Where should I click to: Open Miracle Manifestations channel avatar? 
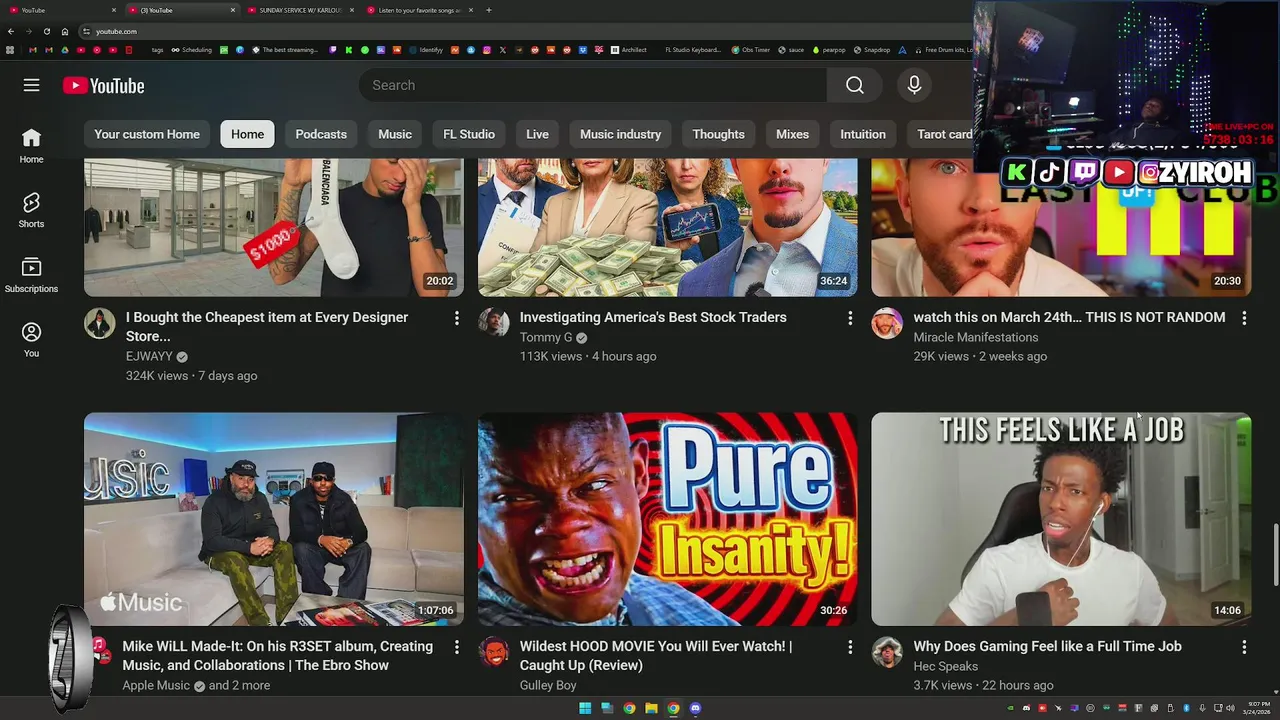pos(887,324)
